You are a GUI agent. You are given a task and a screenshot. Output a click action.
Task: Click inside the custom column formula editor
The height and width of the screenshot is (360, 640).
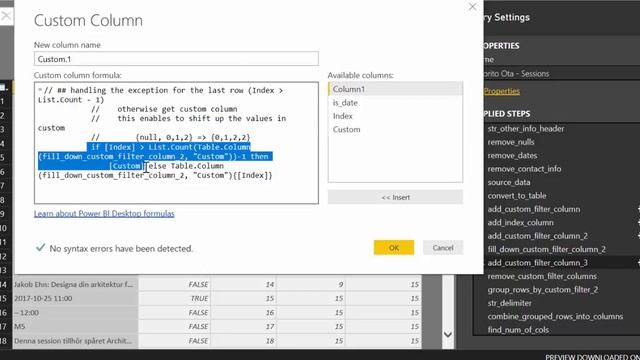pyautogui.click(x=176, y=143)
